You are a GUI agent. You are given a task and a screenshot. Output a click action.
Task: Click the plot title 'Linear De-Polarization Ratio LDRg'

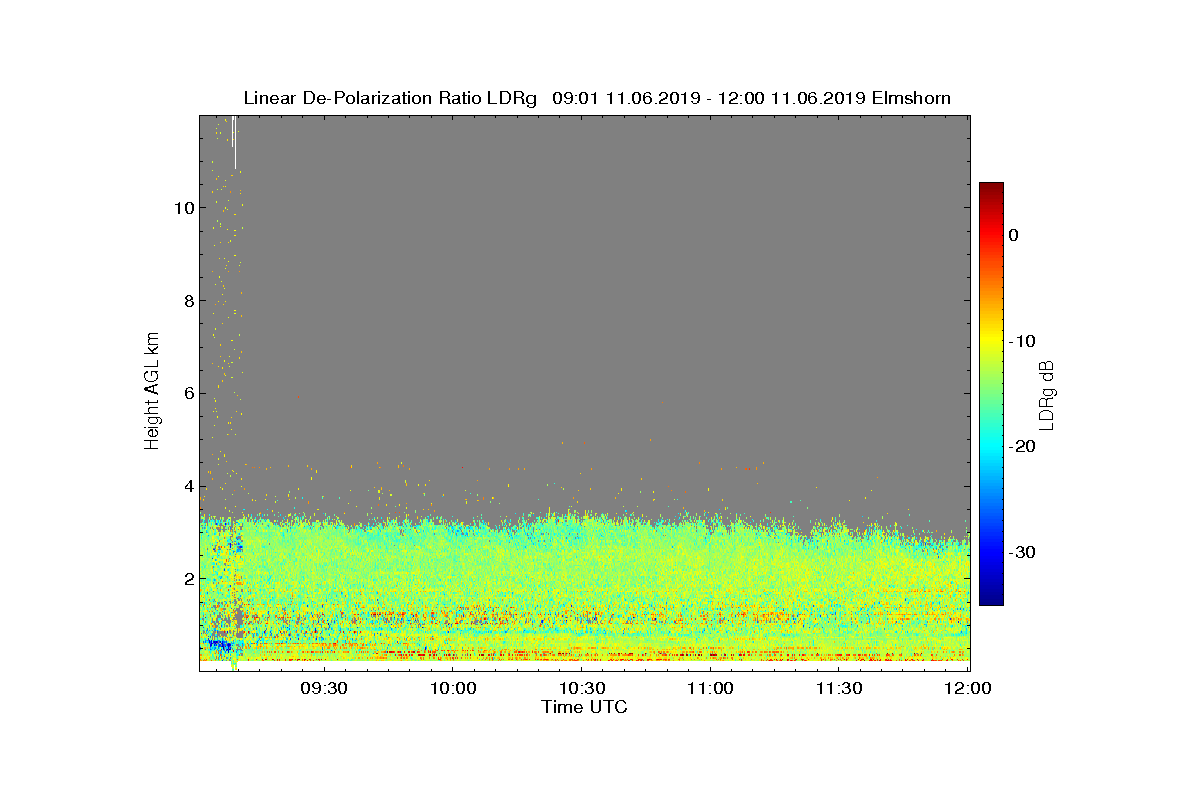tap(391, 98)
